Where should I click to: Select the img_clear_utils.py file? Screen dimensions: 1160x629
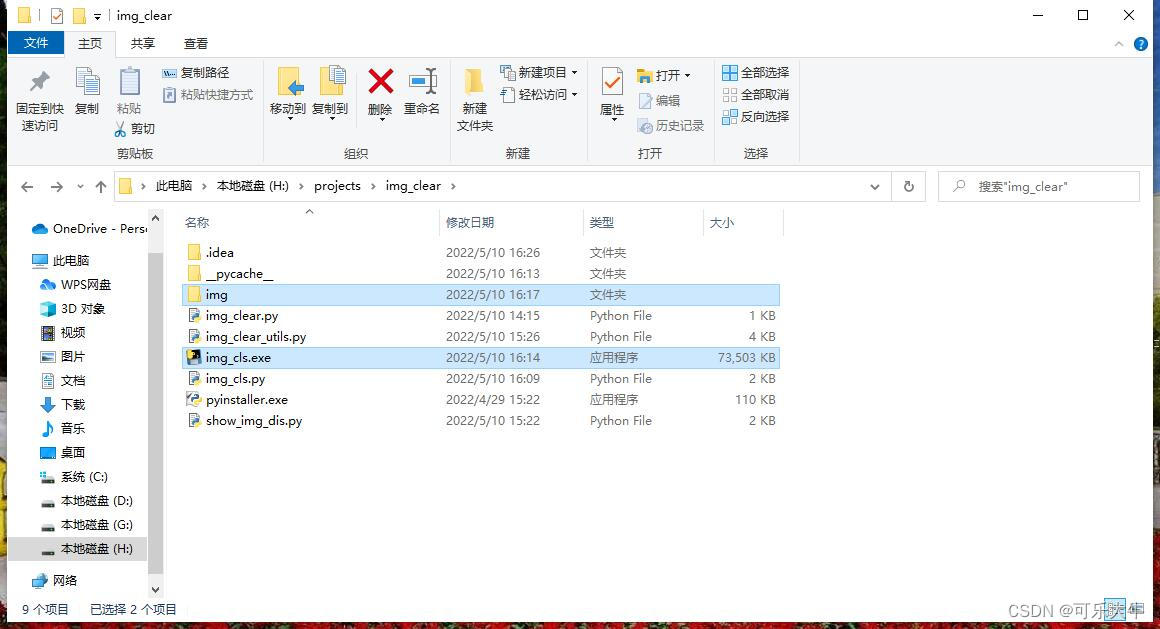pos(256,337)
